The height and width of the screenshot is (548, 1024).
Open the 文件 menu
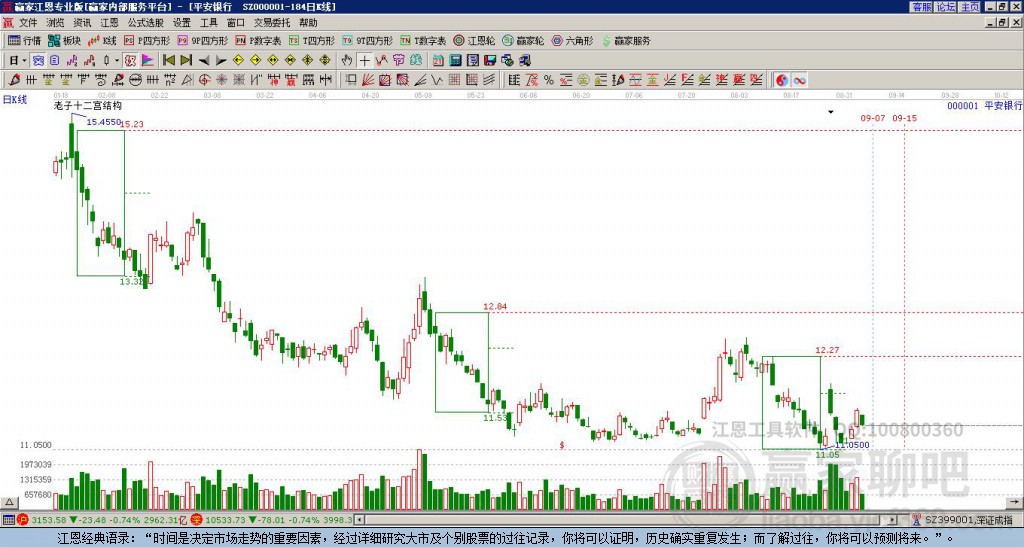click(28, 23)
